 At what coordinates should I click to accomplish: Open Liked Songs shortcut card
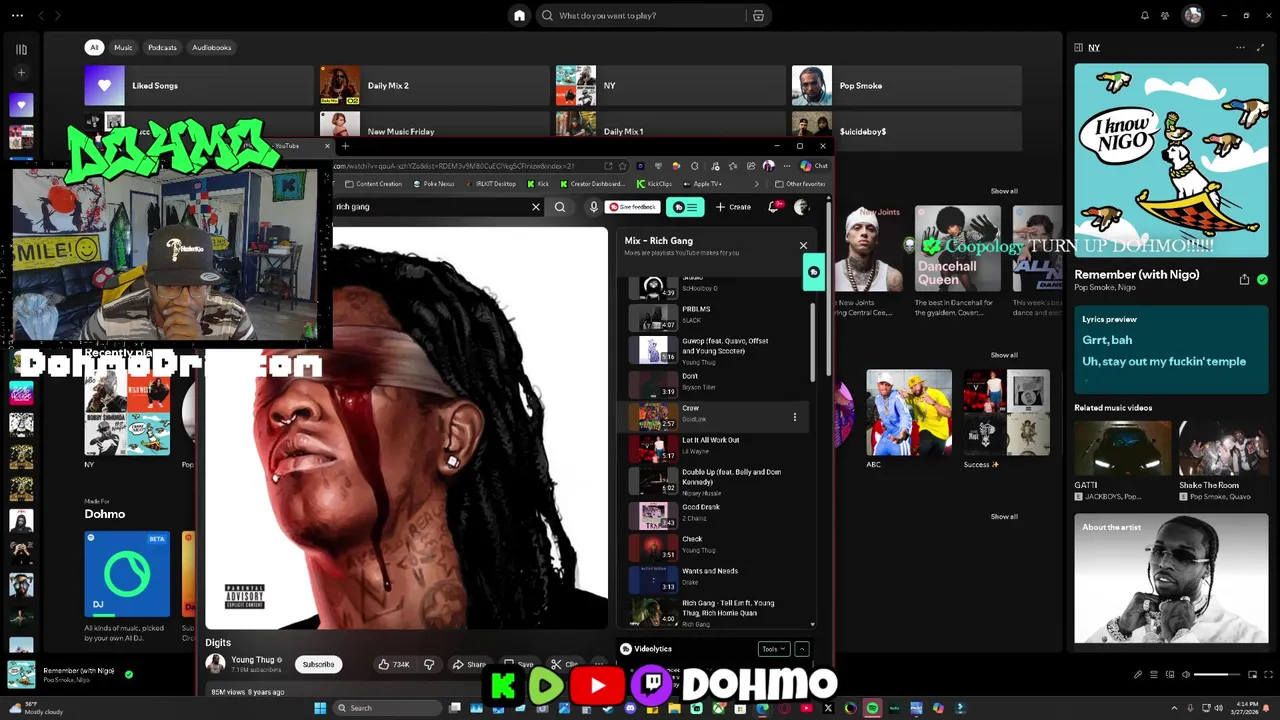(x=199, y=86)
